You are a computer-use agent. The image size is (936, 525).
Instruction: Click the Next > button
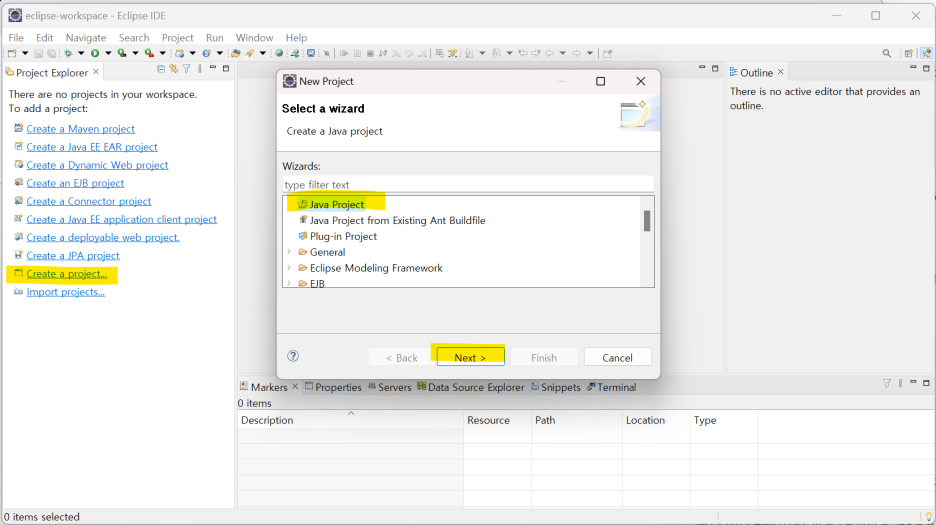[x=470, y=357]
